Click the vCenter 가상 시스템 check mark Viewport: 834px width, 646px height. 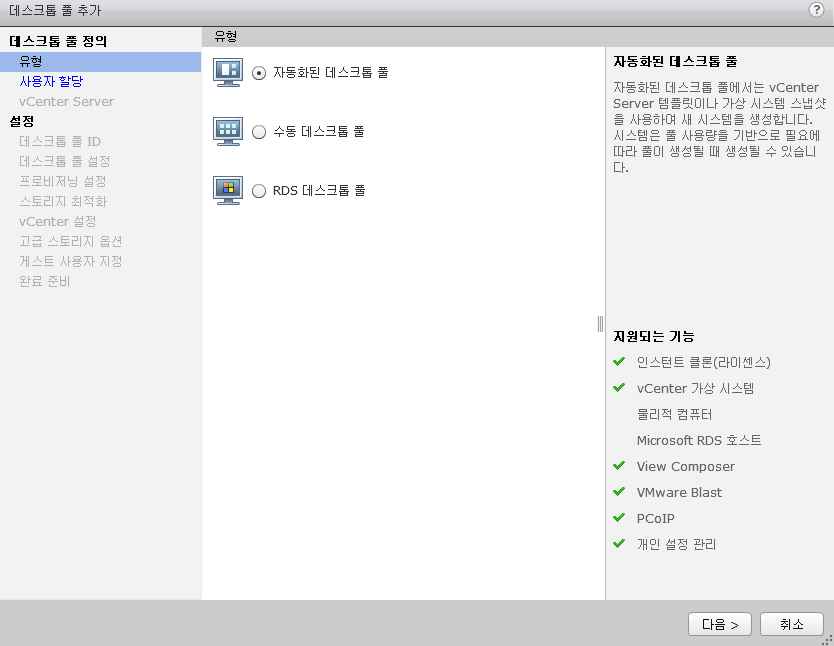(x=619, y=388)
